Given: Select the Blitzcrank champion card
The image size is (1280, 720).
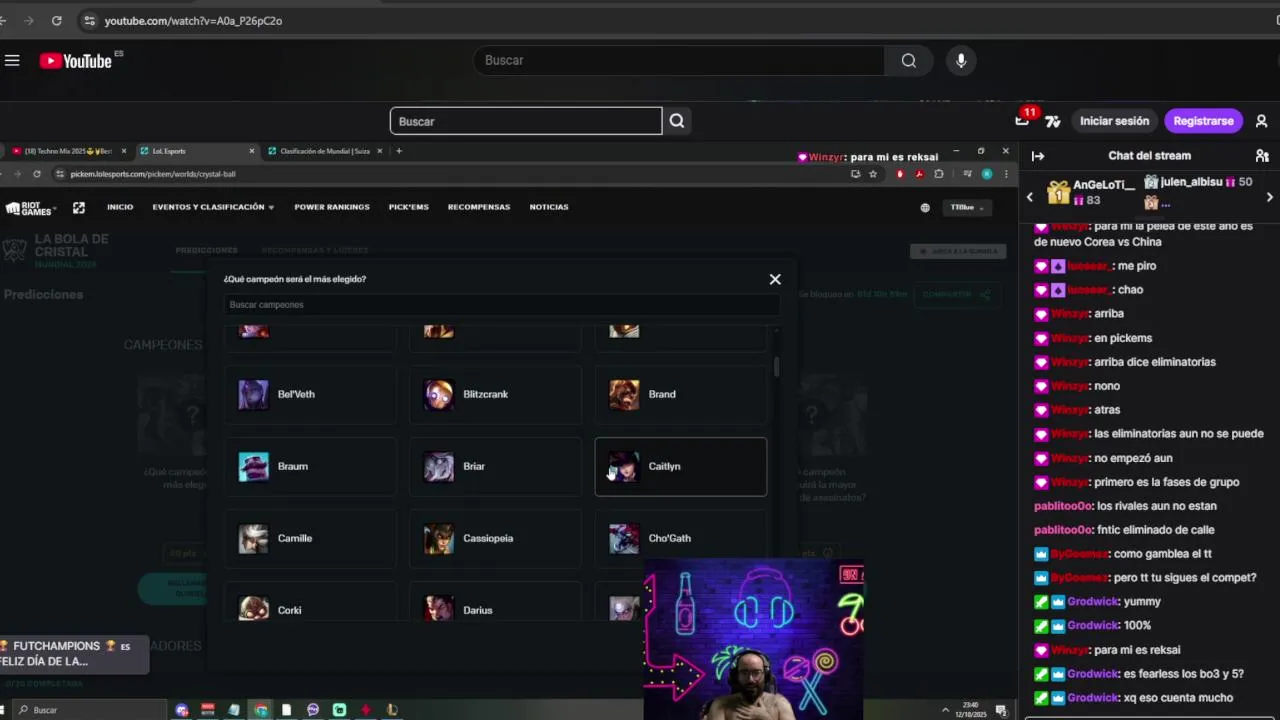Looking at the screenshot, I should click(x=495, y=394).
